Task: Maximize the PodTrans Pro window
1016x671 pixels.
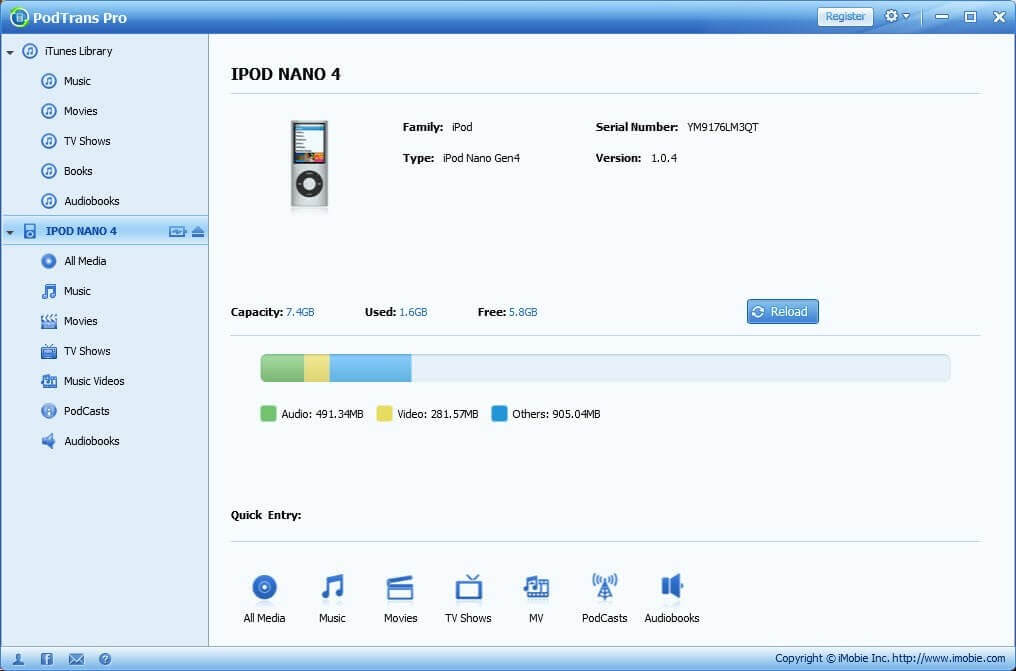Action: pyautogui.click(x=970, y=17)
